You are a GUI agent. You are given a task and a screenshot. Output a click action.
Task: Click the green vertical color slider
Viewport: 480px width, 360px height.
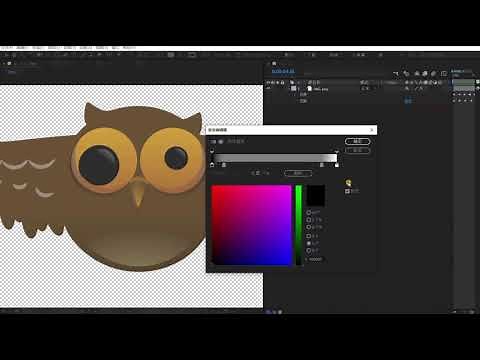pyautogui.click(x=299, y=225)
